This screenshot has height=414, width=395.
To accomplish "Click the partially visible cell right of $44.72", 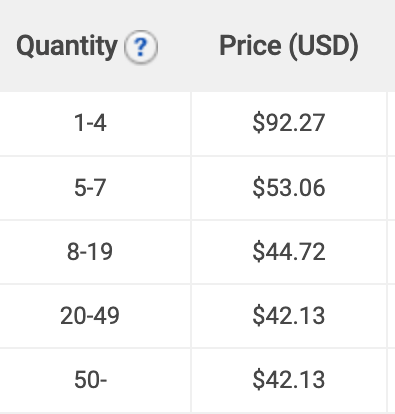I will click(x=391, y=252).
